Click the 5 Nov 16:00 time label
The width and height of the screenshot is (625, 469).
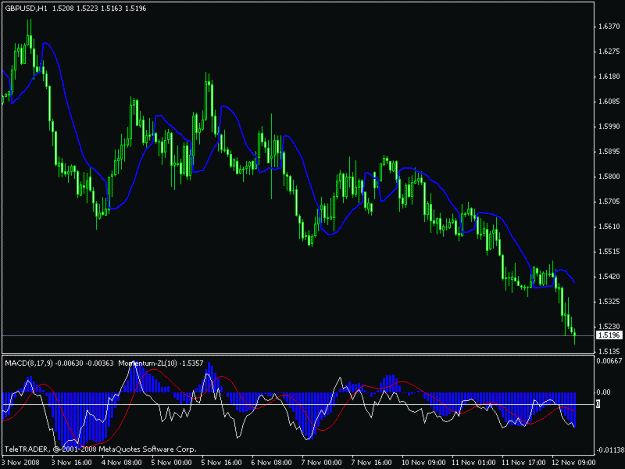pos(221,463)
